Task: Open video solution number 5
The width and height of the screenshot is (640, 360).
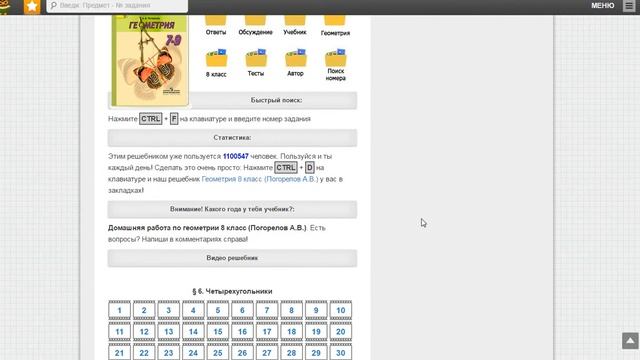Action: (x=218, y=310)
